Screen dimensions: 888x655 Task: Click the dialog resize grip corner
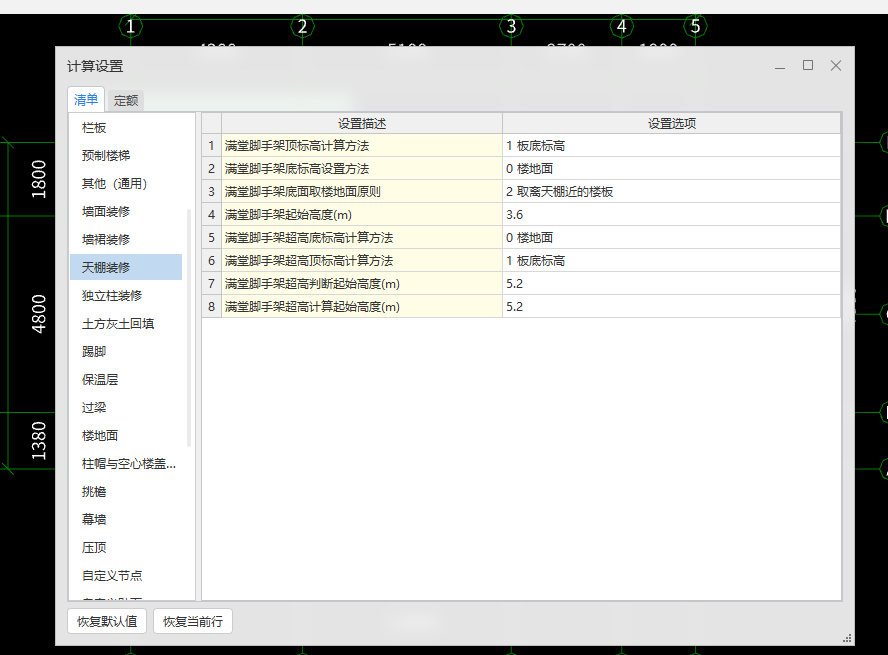tap(847, 639)
